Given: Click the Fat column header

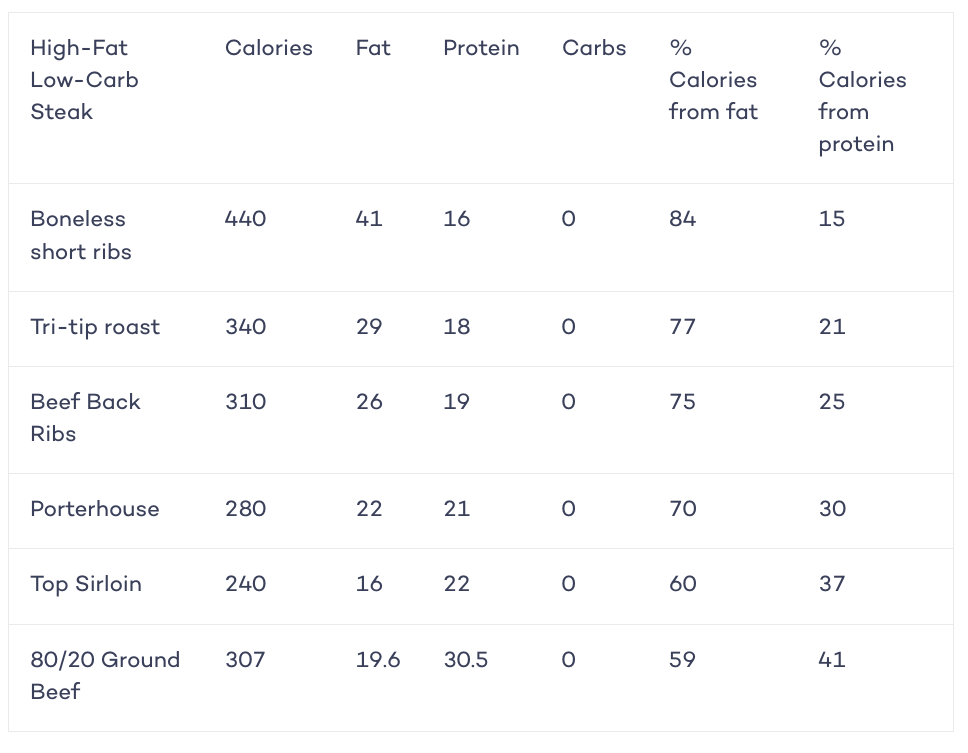Looking at the screenshot, I should (373, 48).
